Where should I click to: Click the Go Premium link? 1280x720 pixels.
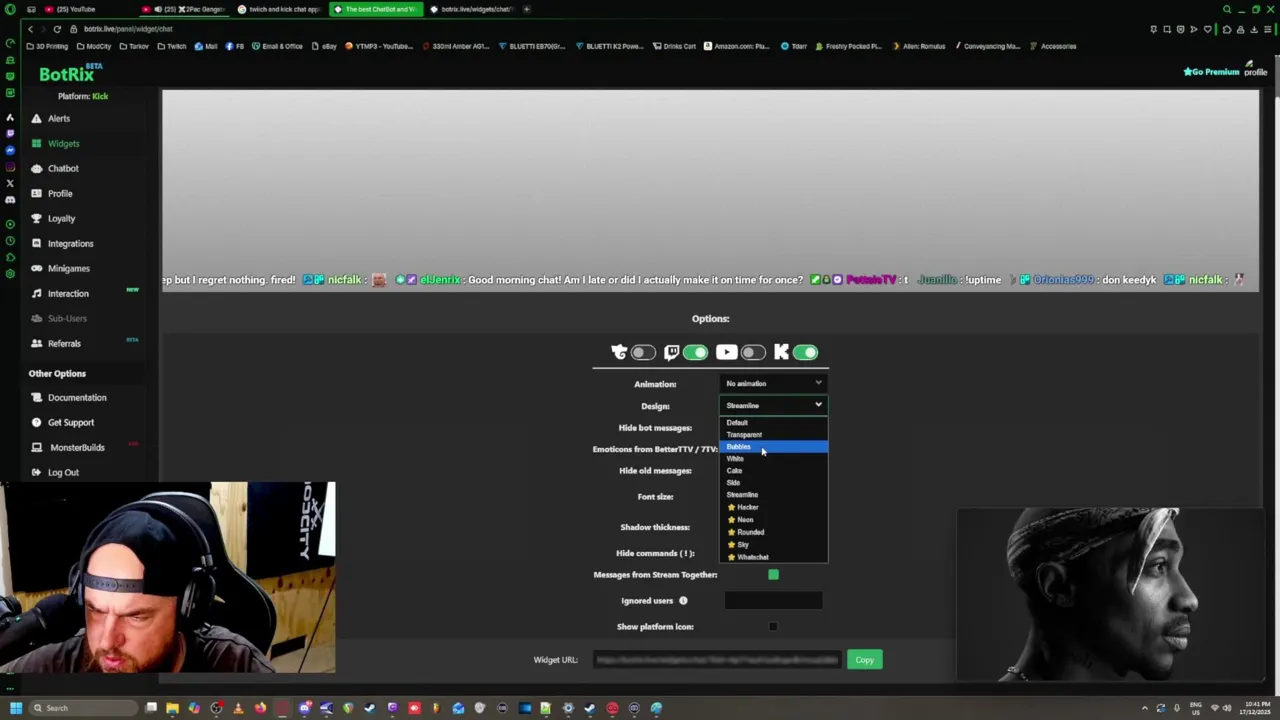click(x=1212, y=72)
